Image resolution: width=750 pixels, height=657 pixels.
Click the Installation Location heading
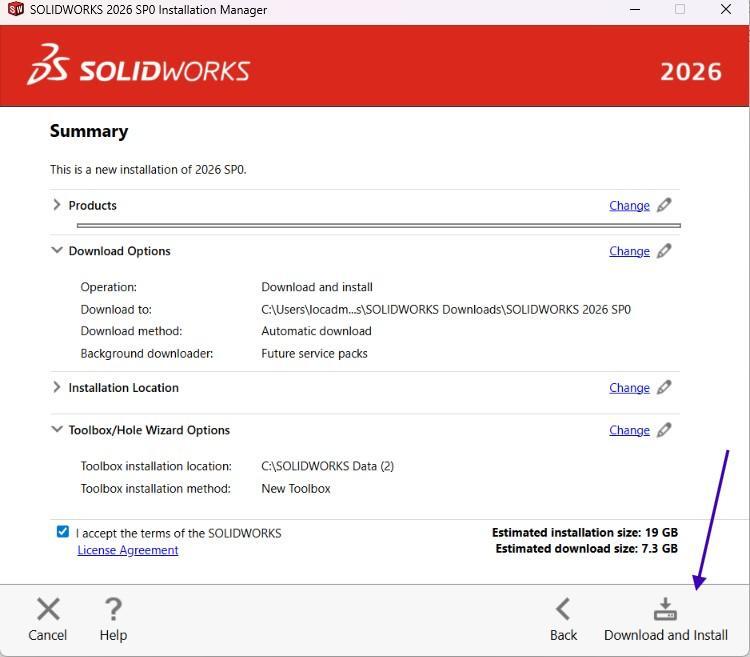point(123,388)
